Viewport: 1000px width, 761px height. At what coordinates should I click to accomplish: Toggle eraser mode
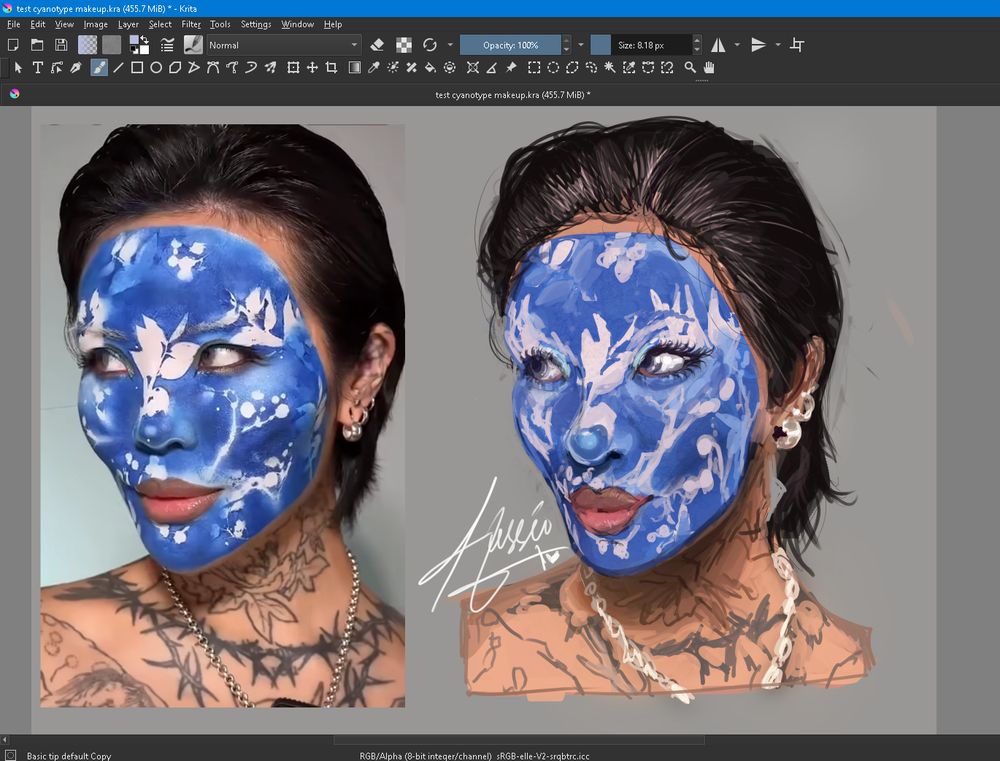click(x=377, y=45)
